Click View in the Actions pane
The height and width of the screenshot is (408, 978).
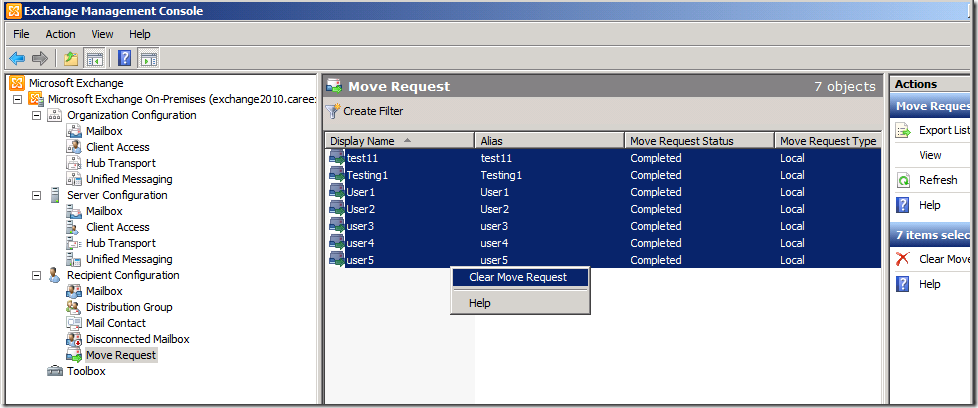[931, 155]
